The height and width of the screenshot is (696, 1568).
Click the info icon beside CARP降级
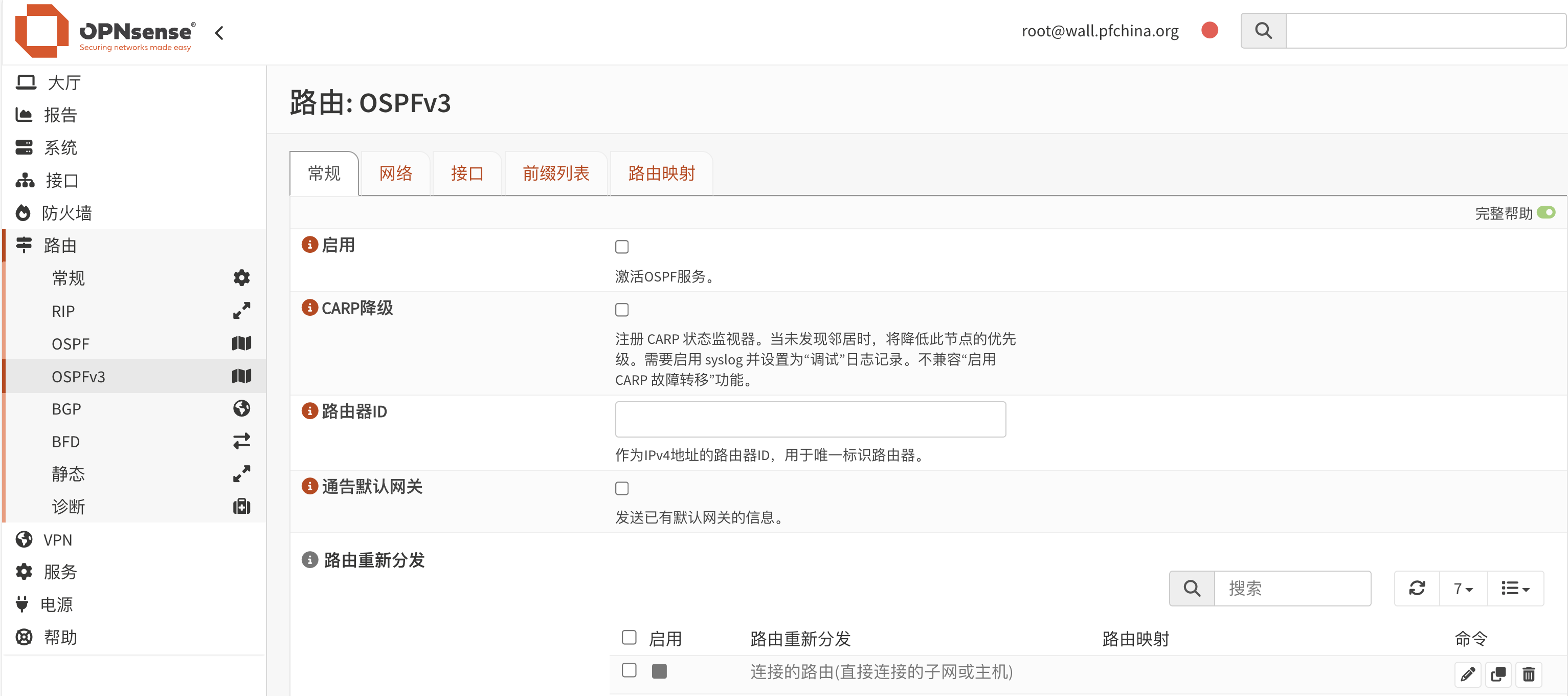(x=310, y=308)
